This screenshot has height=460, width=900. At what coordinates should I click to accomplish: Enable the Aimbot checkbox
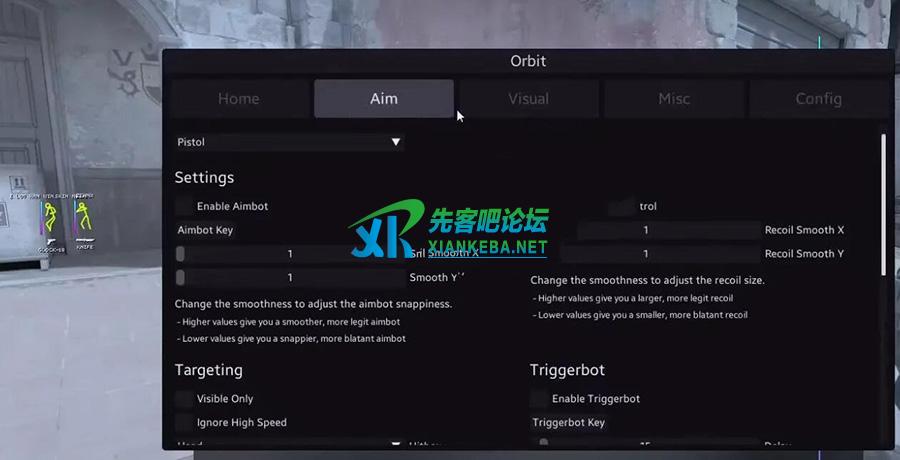coord(184,206)
